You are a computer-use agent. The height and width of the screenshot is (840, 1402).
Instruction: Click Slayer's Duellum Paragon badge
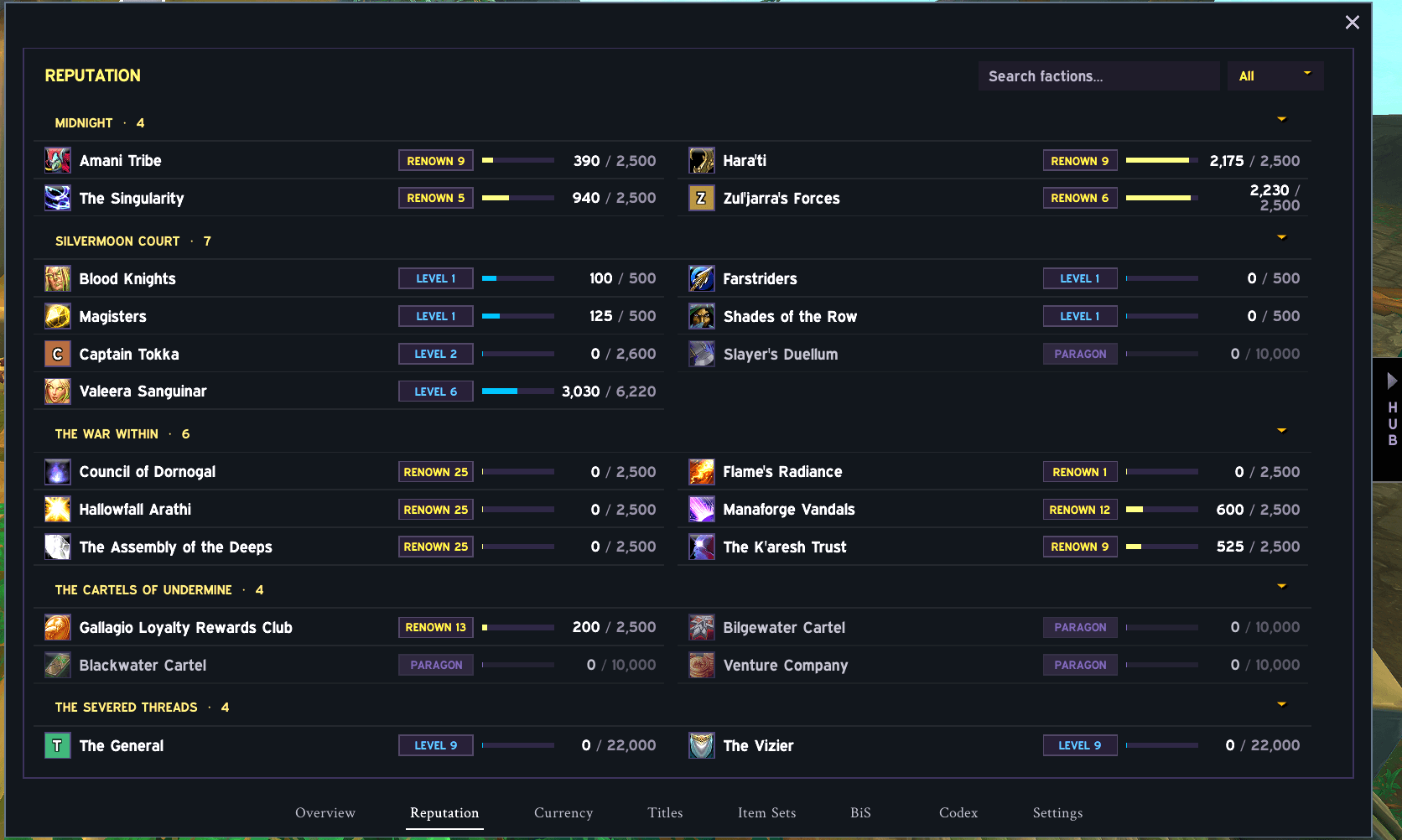[x=1080, y=354]
